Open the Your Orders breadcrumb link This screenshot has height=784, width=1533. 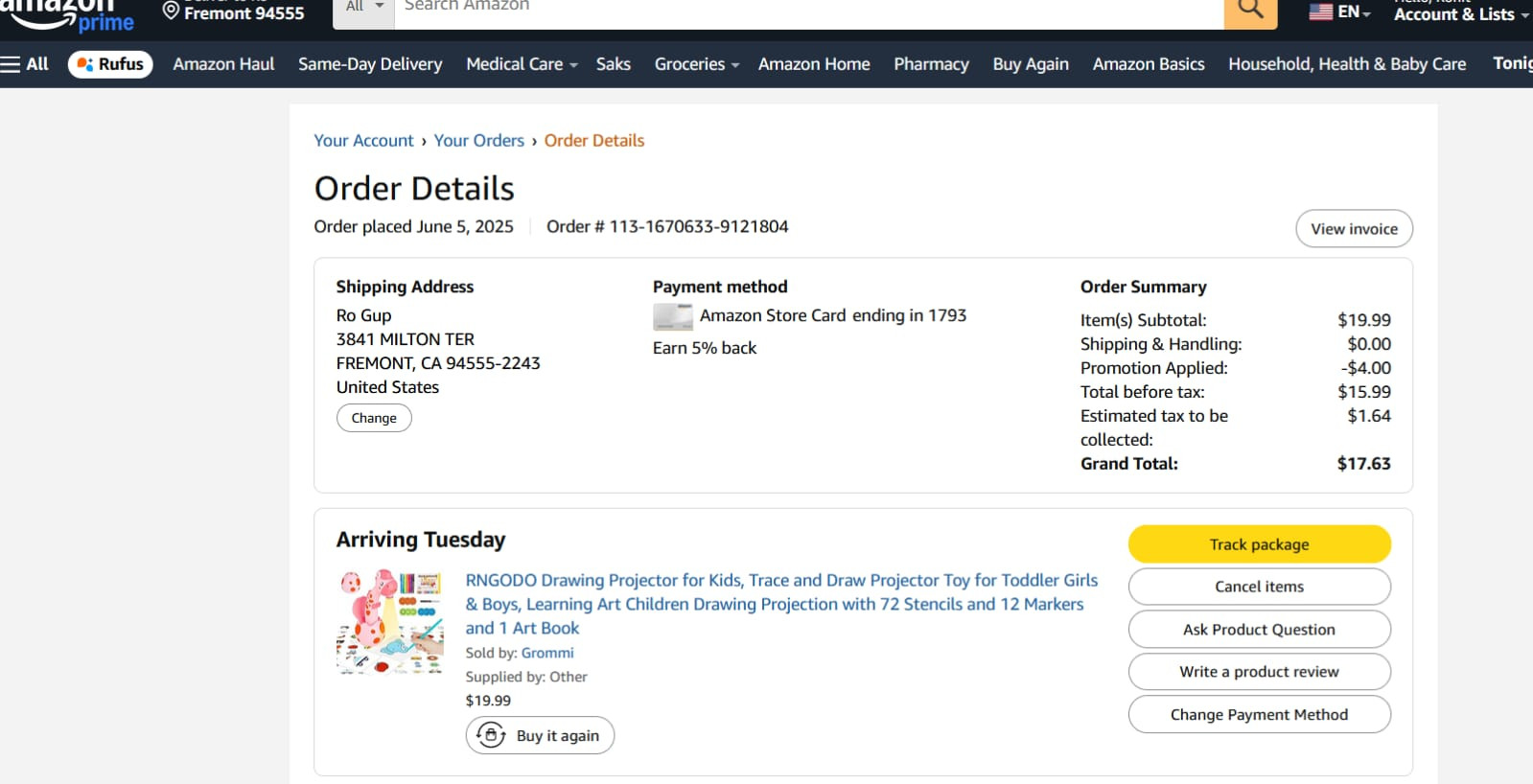click(478, 141)
